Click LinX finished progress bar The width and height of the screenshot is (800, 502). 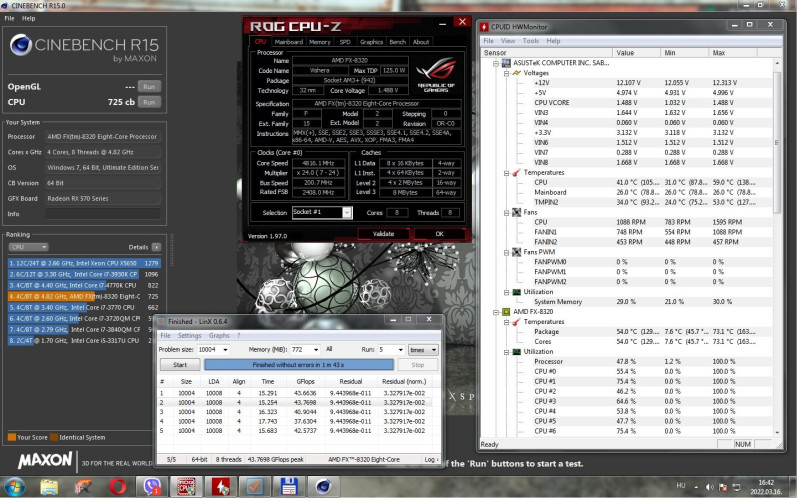(x=298, y=365)
